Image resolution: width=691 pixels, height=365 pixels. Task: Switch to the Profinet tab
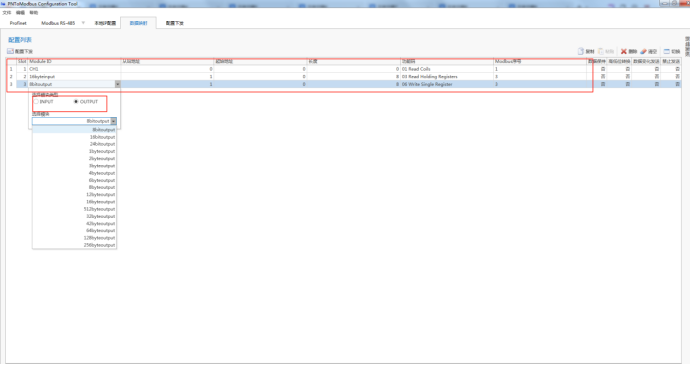tap(18, 23)
